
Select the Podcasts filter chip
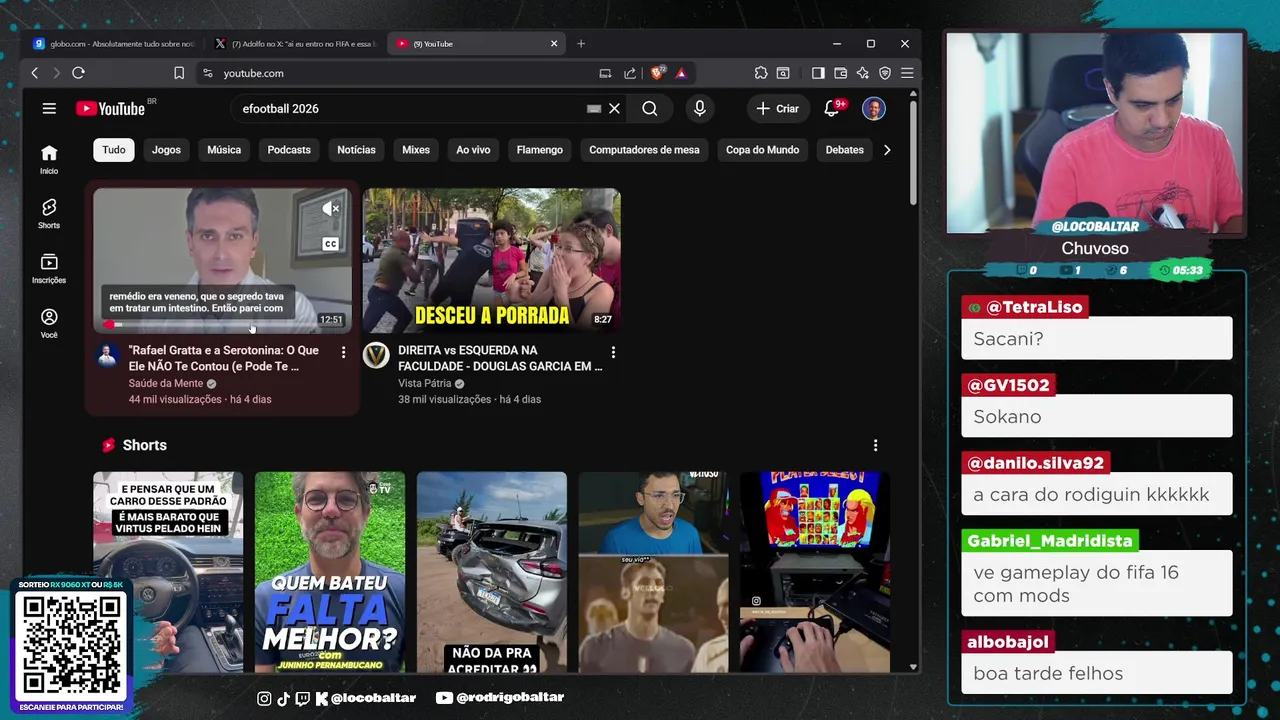(x=289, y=150)
